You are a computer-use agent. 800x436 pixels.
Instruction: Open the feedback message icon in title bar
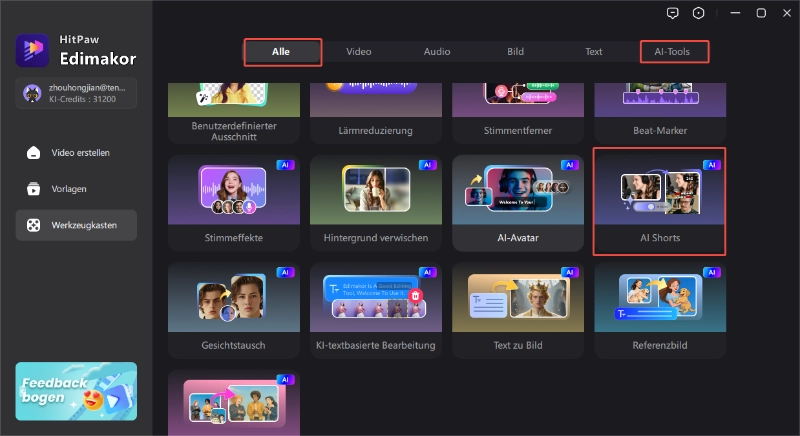point(672,13)
